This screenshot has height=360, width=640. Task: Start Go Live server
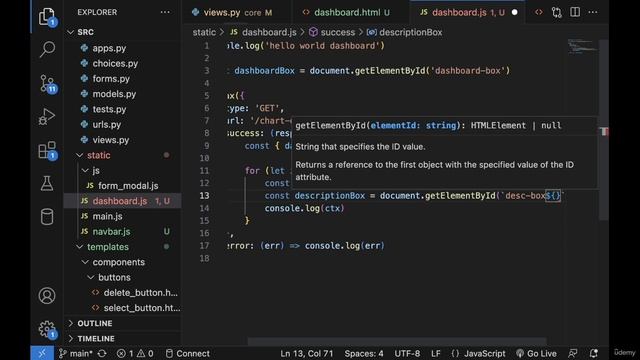click(x=536, y=353)
